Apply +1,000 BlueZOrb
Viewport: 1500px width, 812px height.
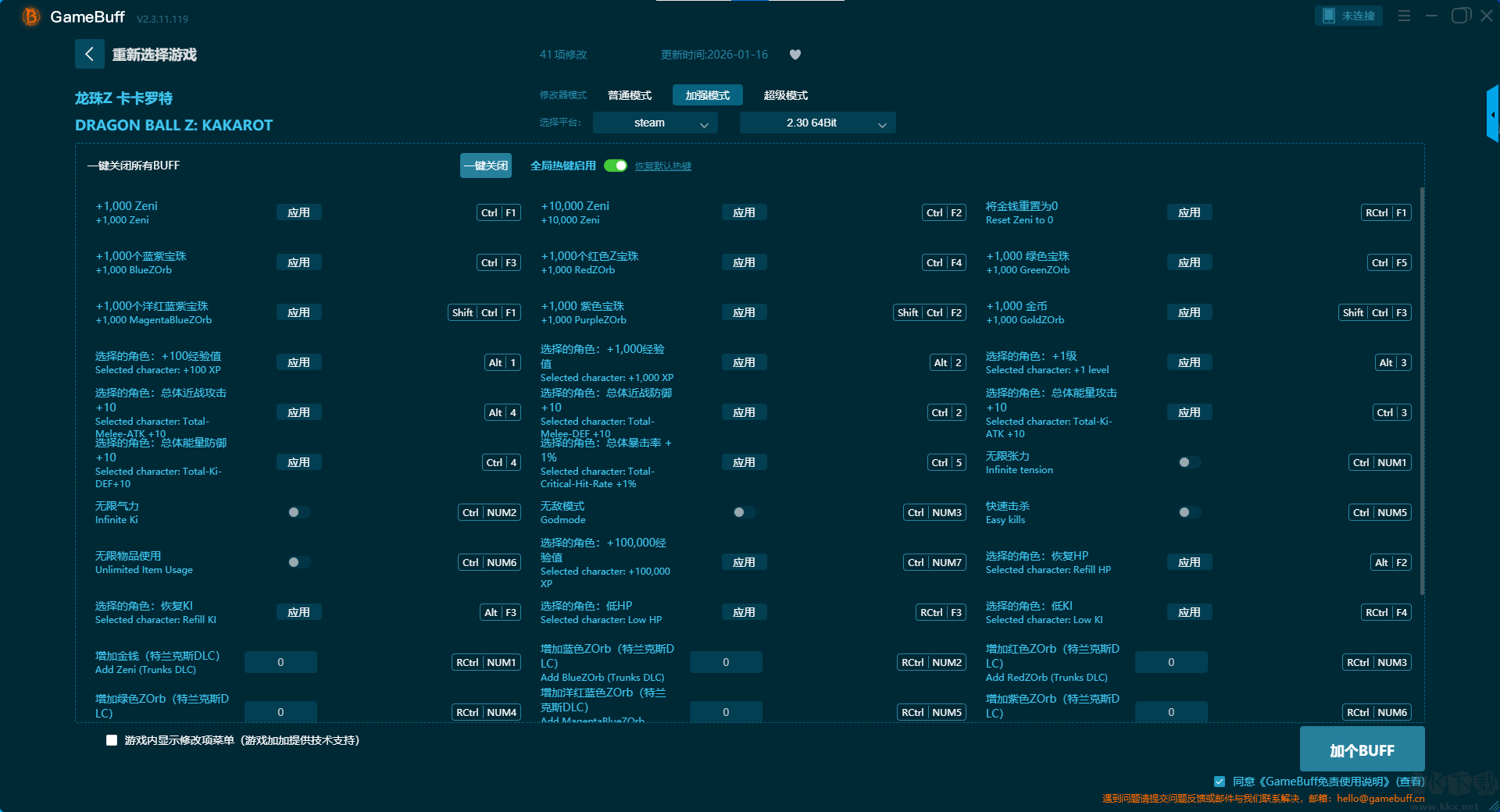click(298, 262)
